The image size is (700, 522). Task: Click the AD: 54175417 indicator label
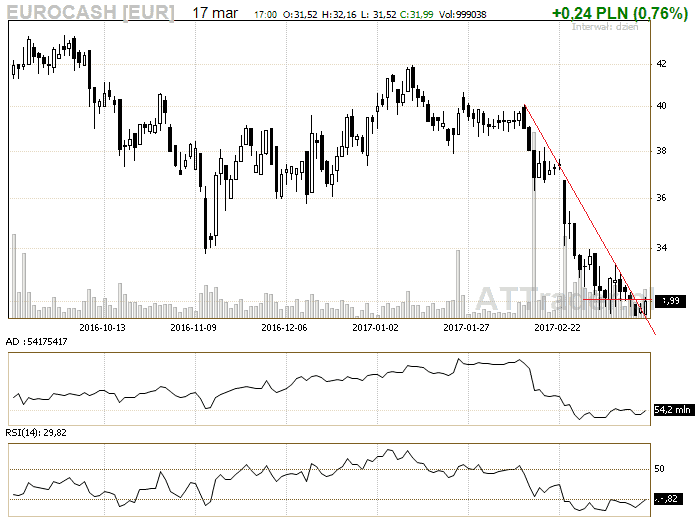pyautogui.click(x=39, y=342)
